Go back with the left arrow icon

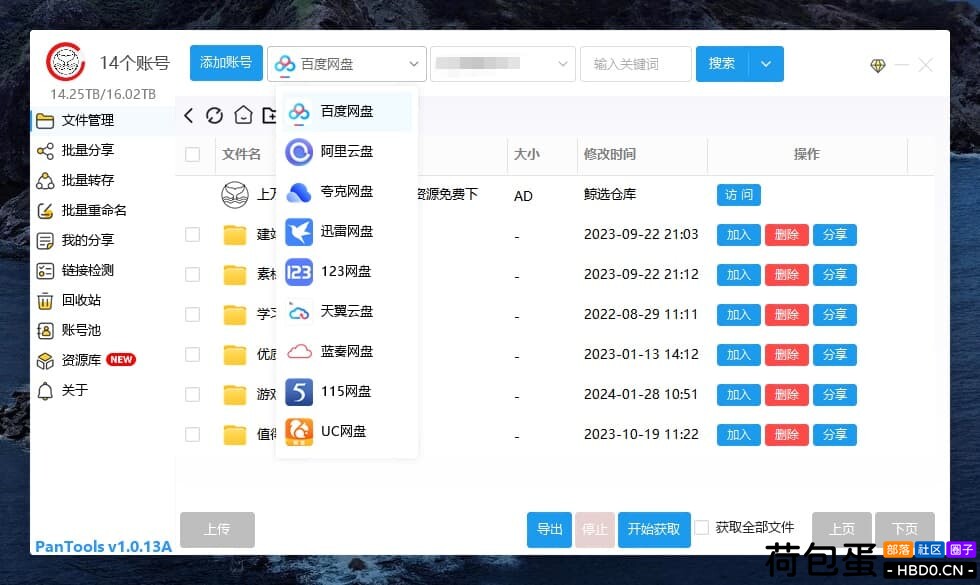coord(188,115)
